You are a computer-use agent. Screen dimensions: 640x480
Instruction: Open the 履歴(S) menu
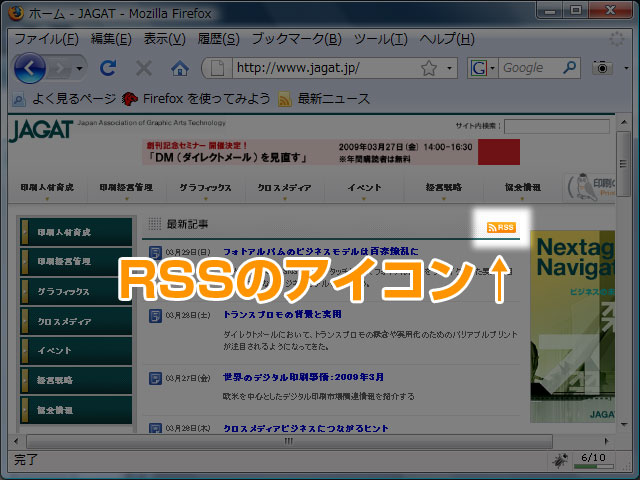pyautogui.click(x=218, y=39)
